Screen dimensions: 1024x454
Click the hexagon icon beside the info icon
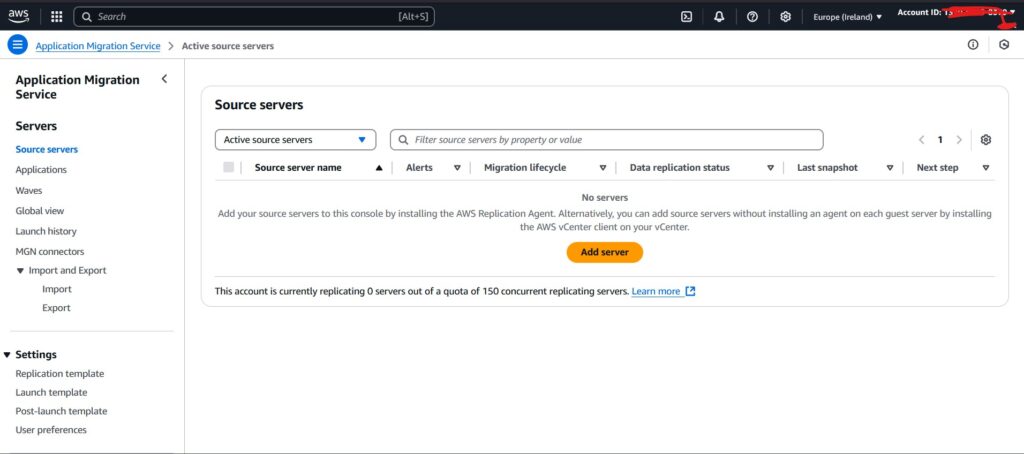(x=1004, y=44)
